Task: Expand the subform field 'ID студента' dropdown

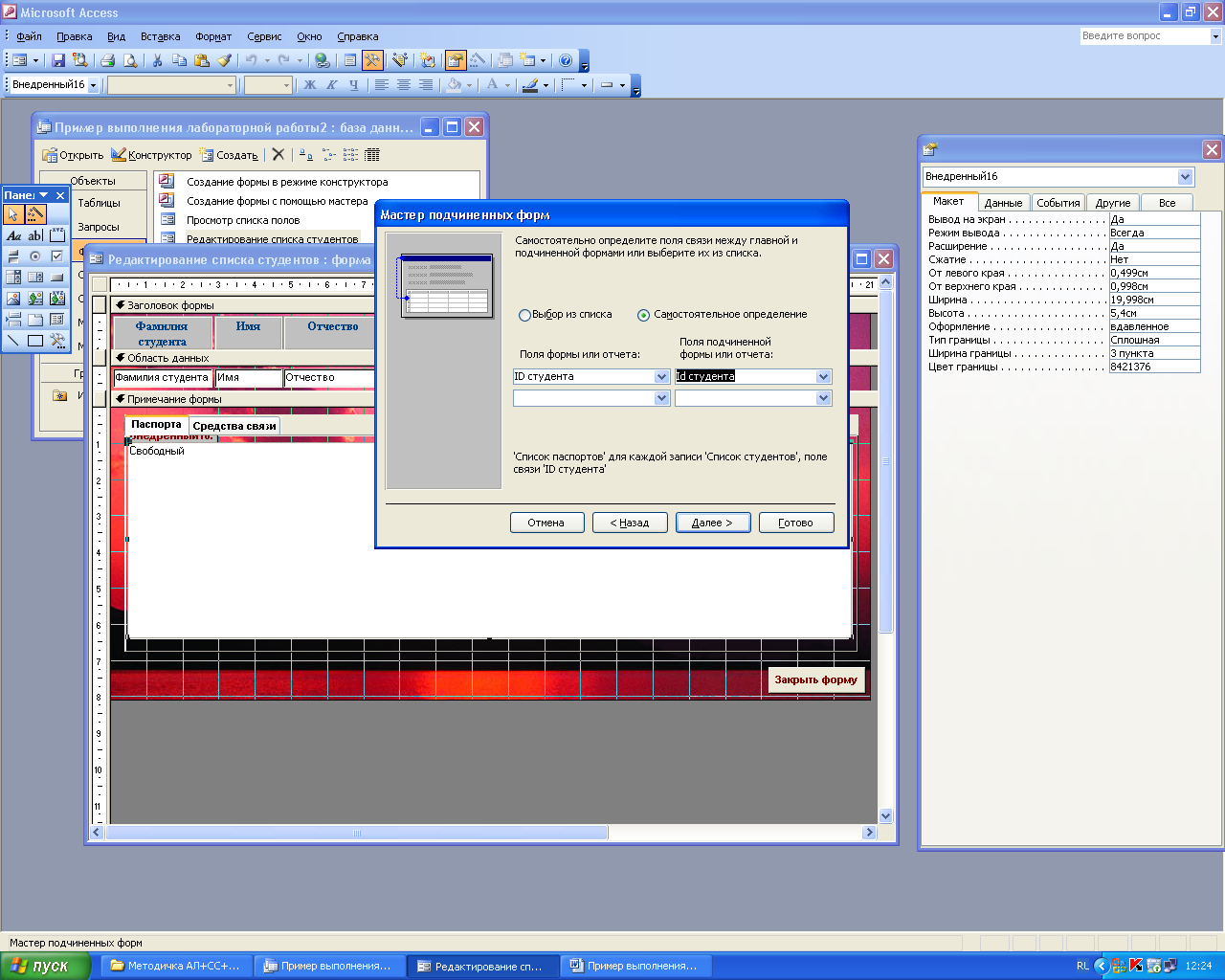Action: coord(823,377)
